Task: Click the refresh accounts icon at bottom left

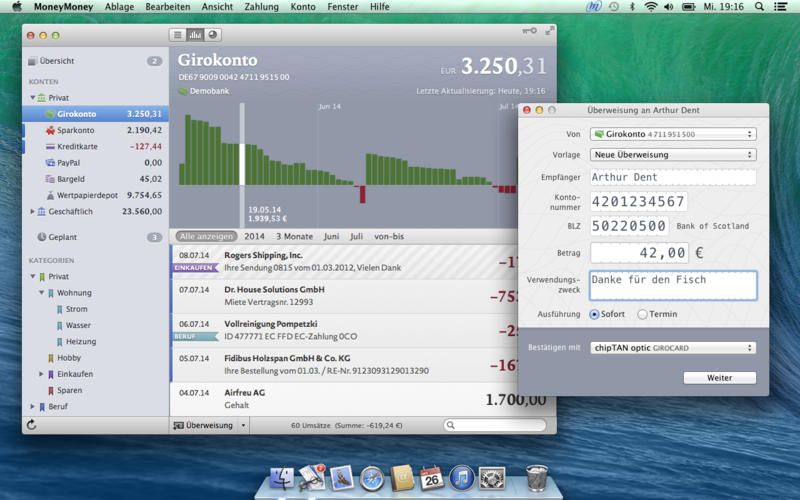Action: [x=32, y=425]
